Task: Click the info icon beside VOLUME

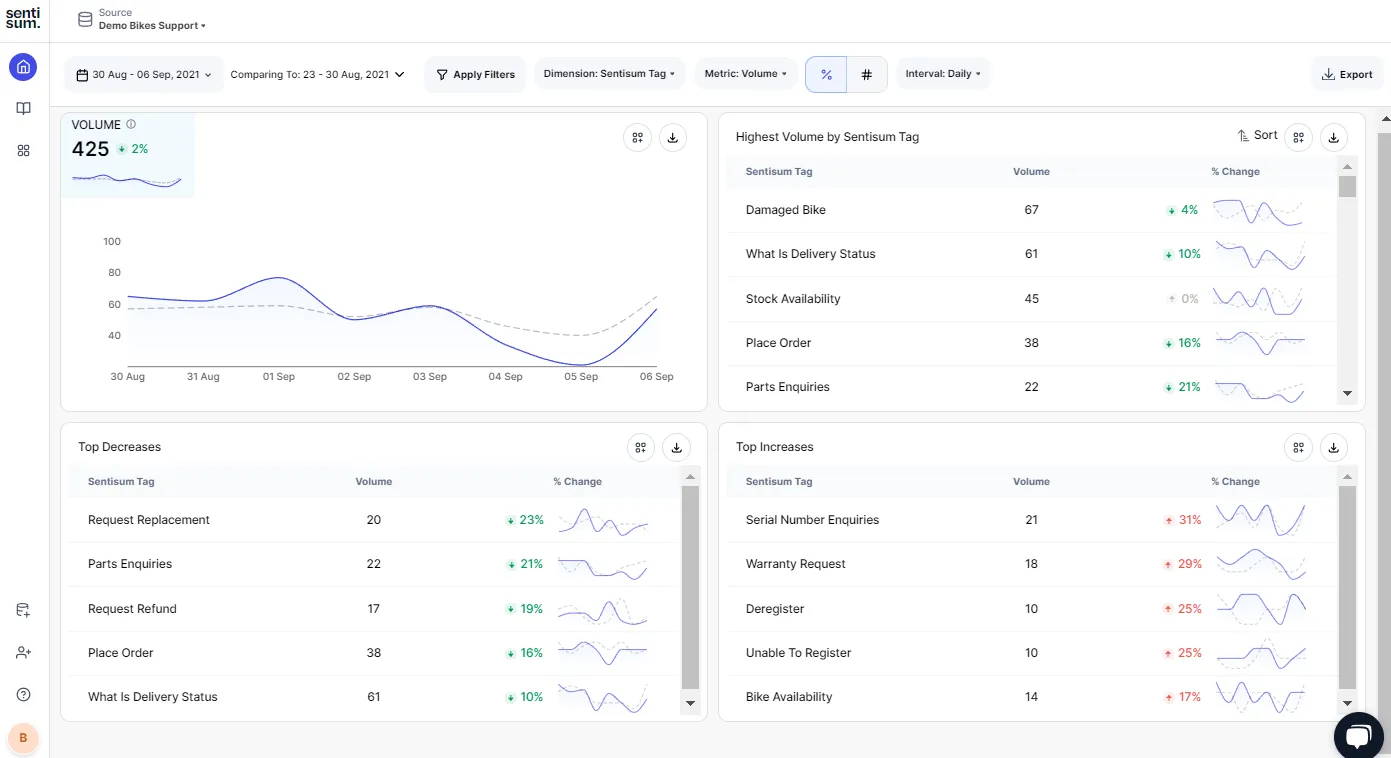Action: pos(131,125)
